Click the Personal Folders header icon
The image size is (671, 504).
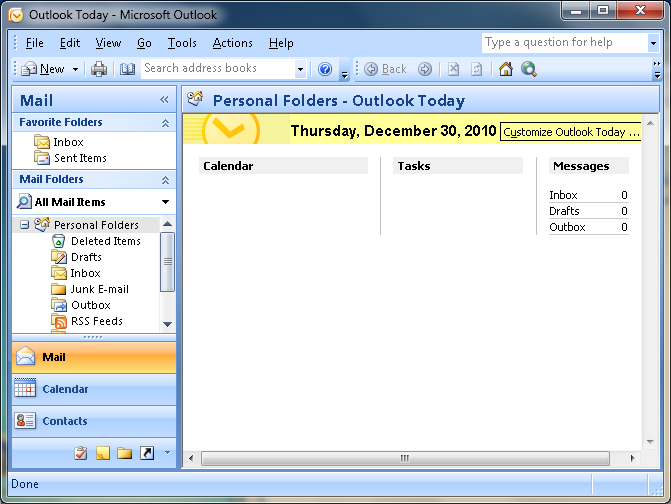click(195, 99)
